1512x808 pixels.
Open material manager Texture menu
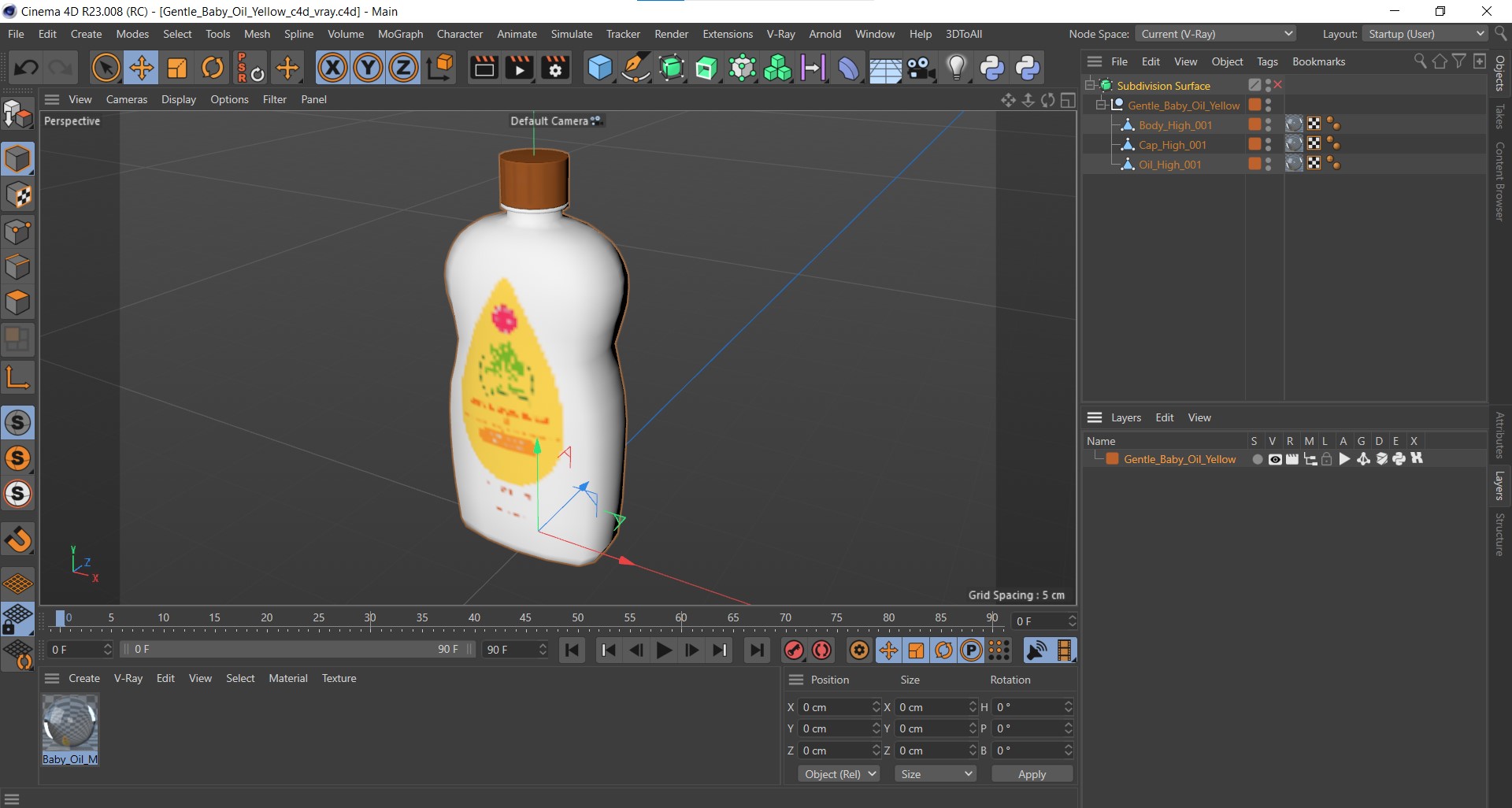point(339,678)
